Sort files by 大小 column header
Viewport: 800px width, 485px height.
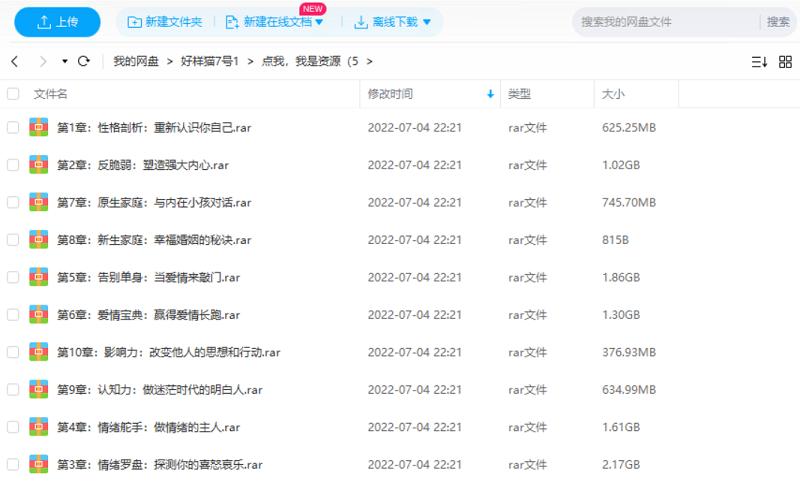click(613, 94)
